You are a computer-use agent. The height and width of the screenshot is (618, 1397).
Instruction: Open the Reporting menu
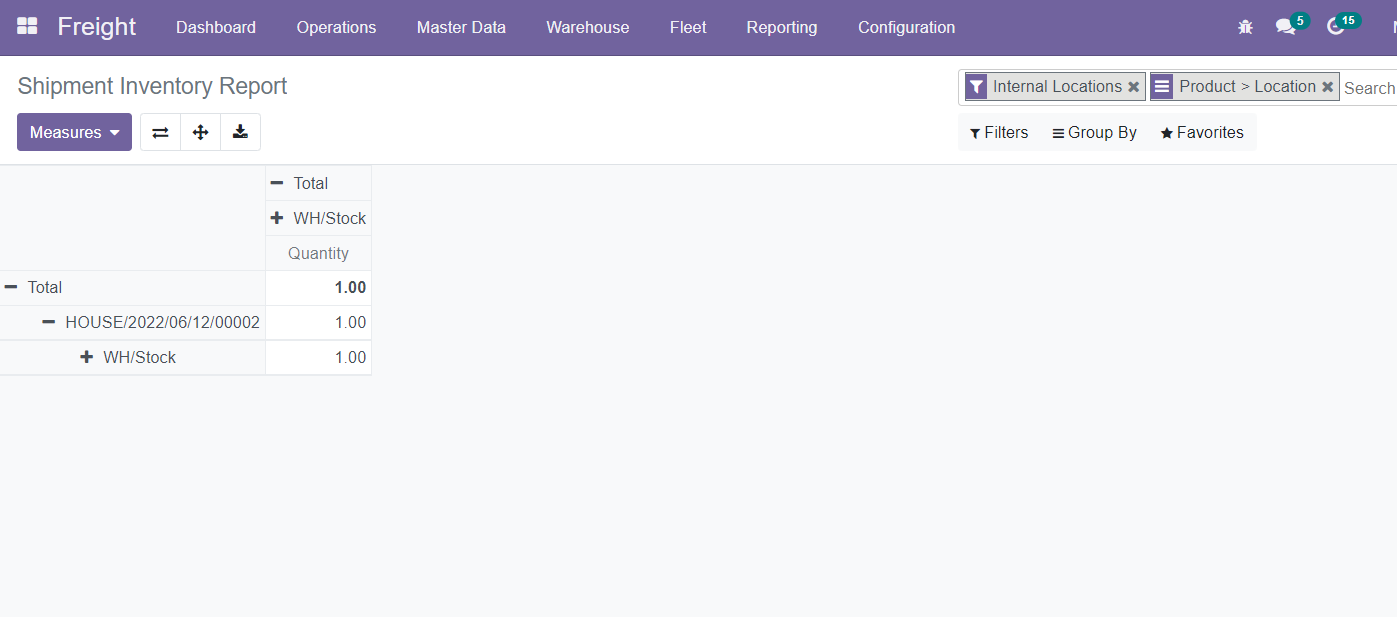[781, 27]
